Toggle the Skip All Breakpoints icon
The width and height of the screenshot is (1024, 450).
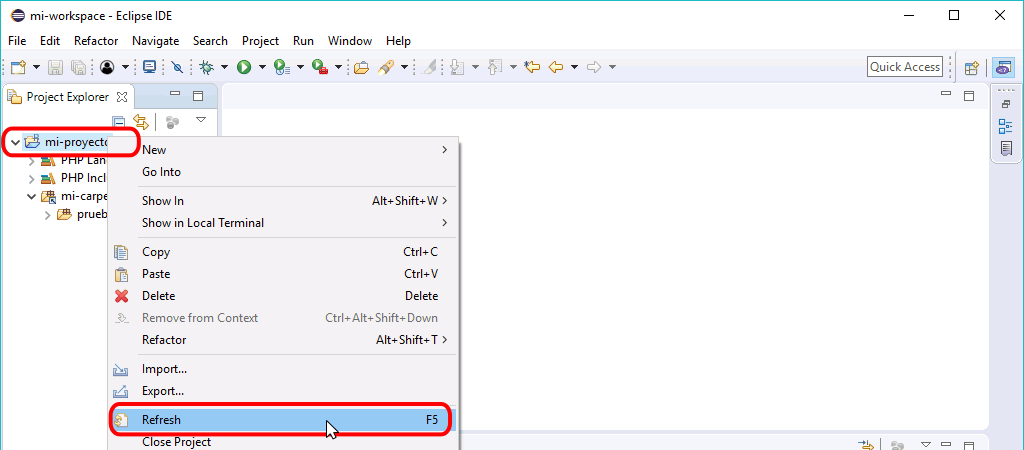point(177,67)
